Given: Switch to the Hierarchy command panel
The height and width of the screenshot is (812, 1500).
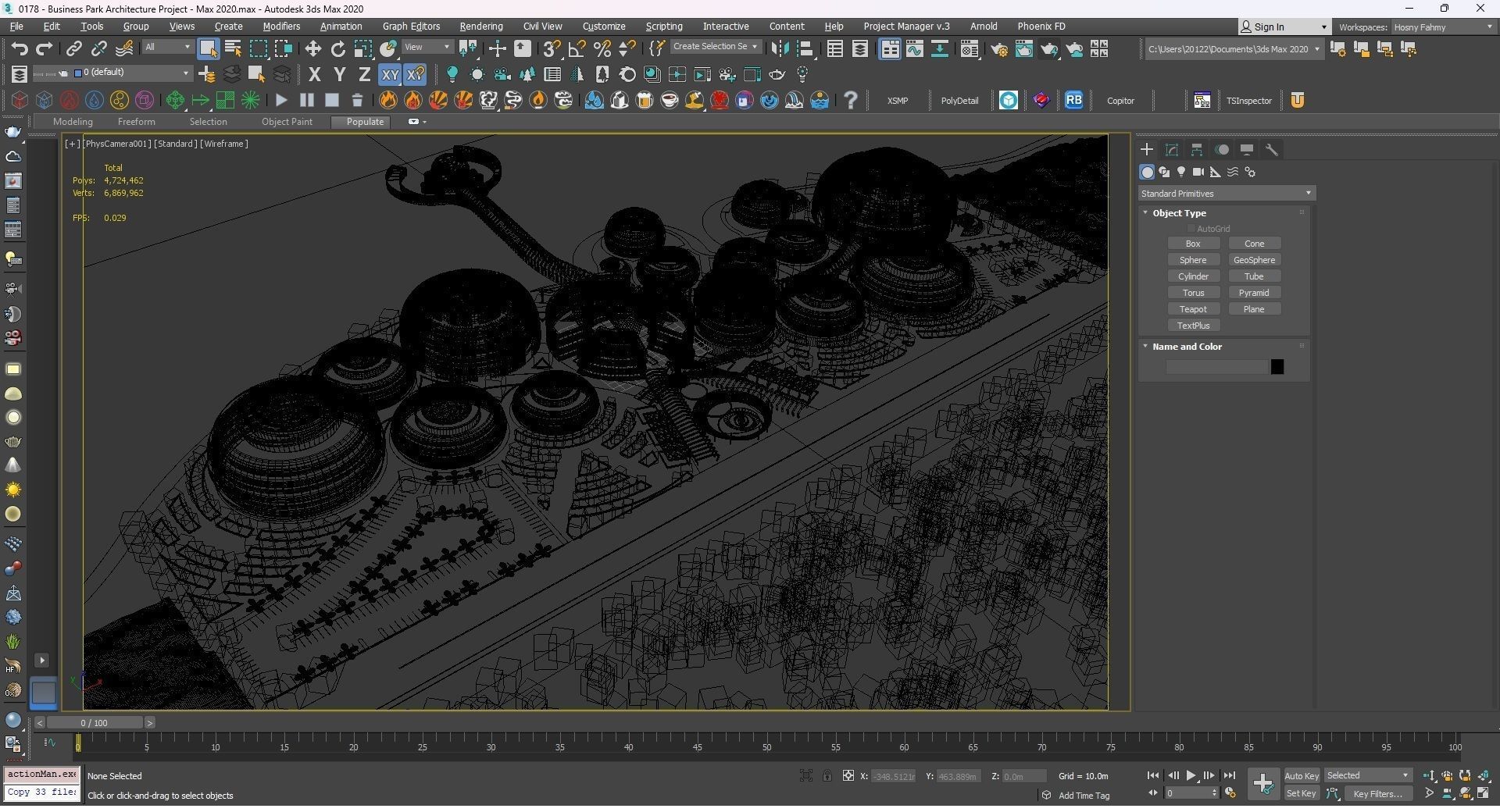Looking at the screenshot, I should (x=1197, y=149).
